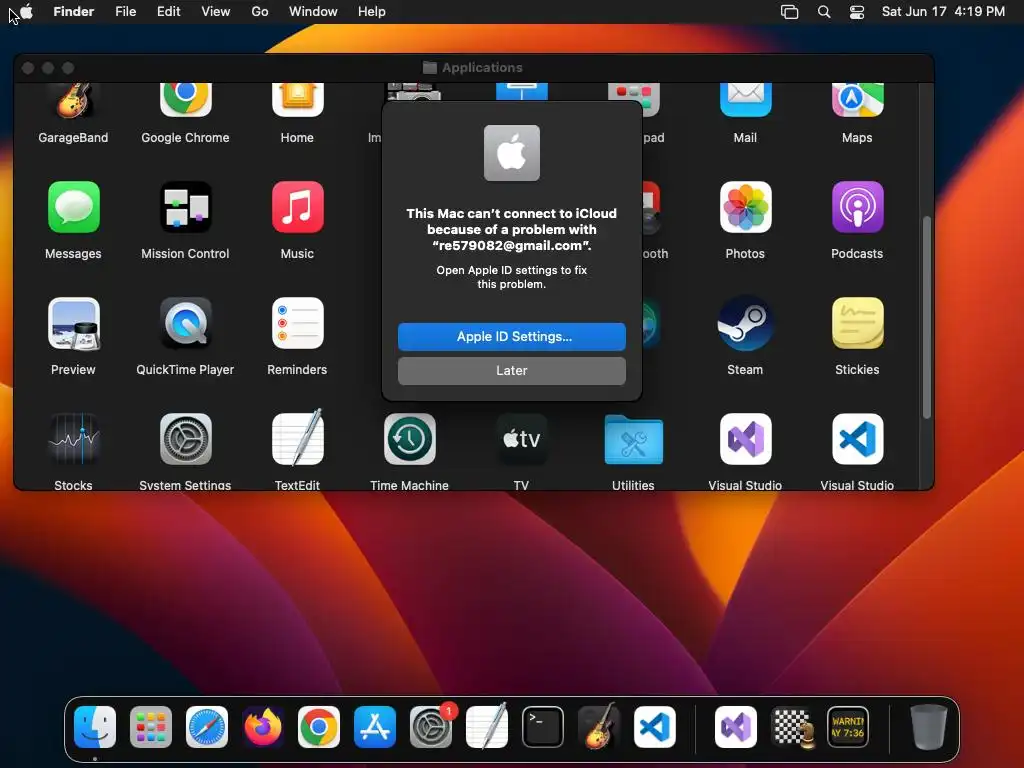Open the blue Visual Studio Code app in Applications
Viewport: 1024px width, 768px height.
coord(857,439)
